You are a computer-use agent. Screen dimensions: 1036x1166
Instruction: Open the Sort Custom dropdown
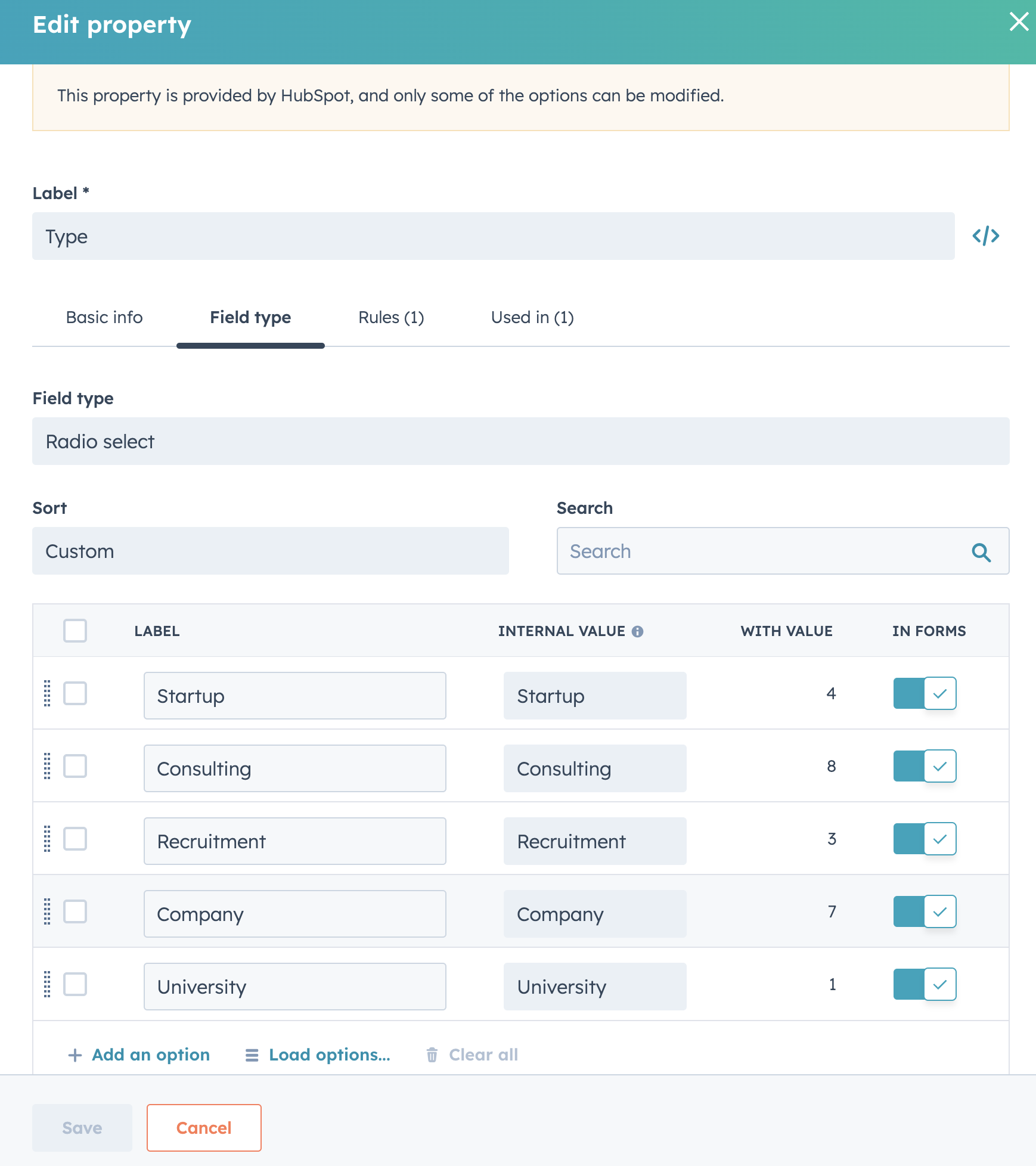tap(270, 551)
